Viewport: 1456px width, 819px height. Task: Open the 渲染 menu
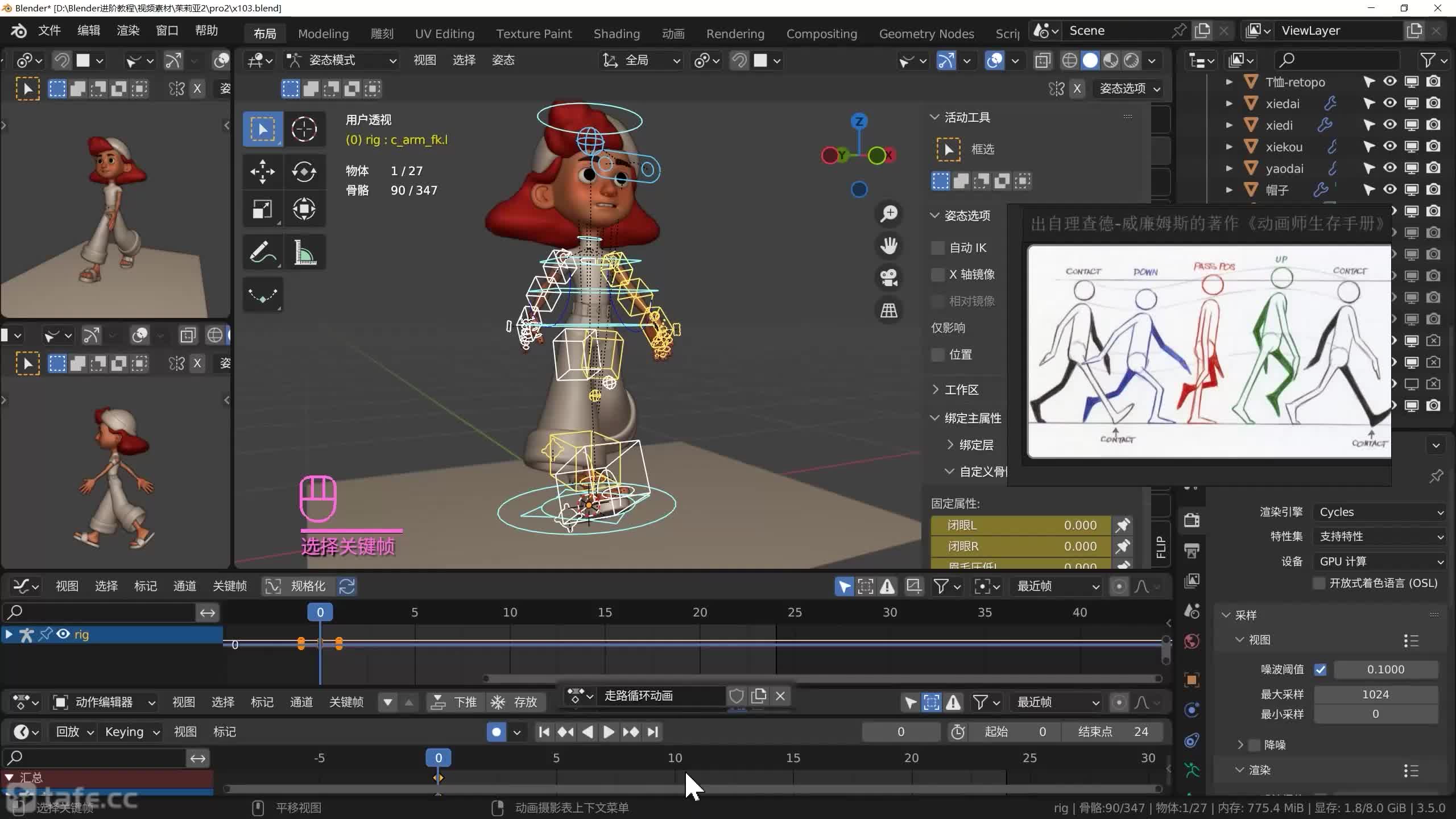tap(128, 31)
